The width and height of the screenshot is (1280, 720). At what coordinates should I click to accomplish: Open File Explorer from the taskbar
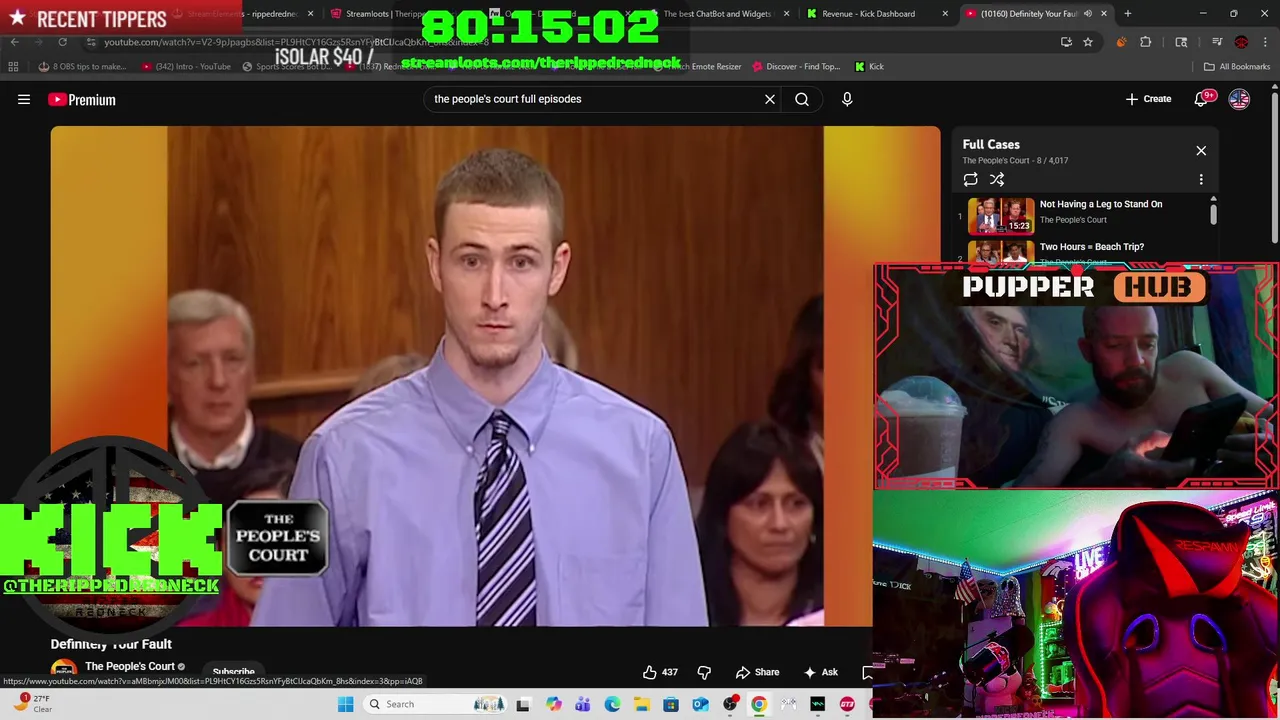[x=641, y=704]
